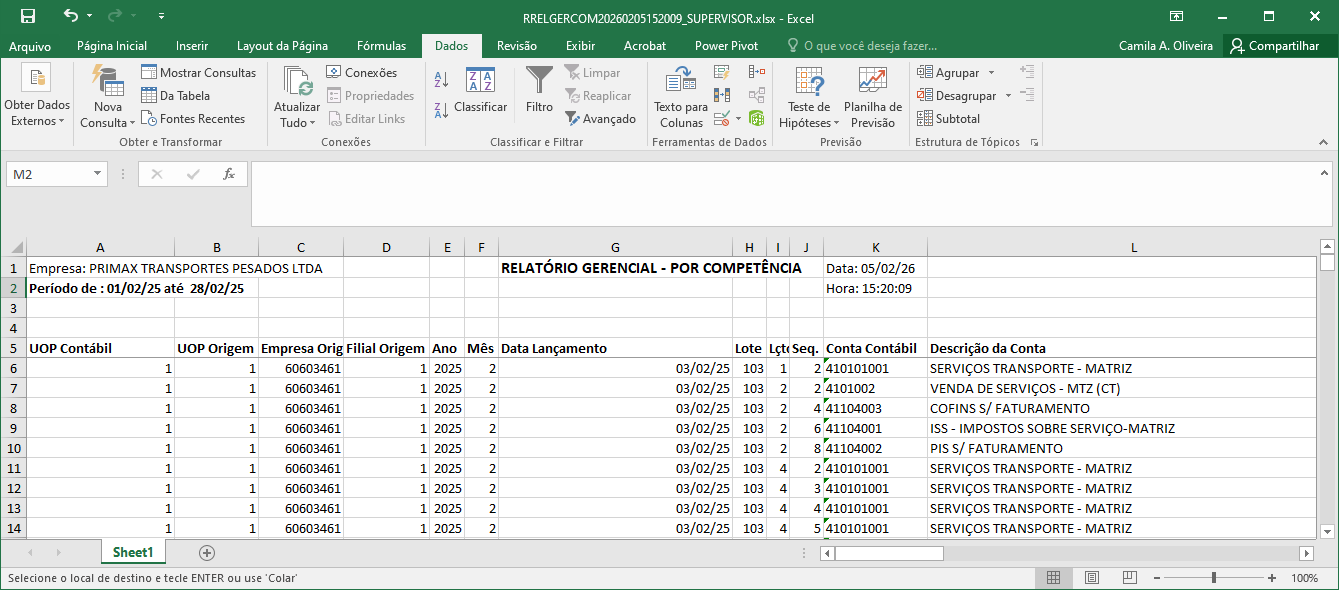
Task: Open the Teste de Hipóteses dropdown
Action: tap(809, 97)
